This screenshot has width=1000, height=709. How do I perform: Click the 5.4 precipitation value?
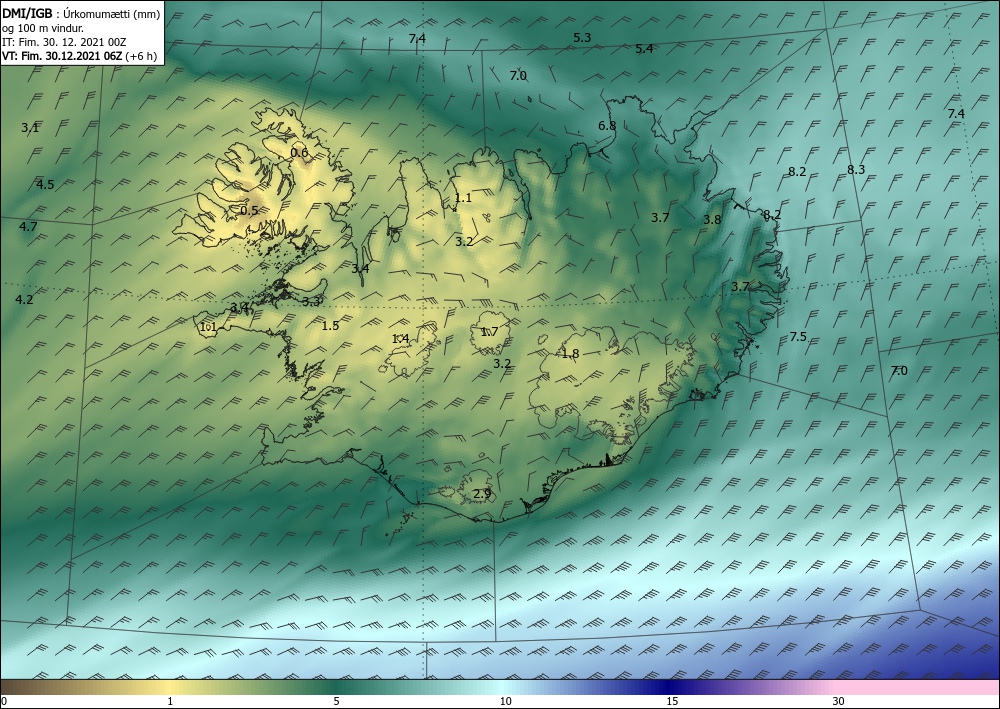(644, 48)
